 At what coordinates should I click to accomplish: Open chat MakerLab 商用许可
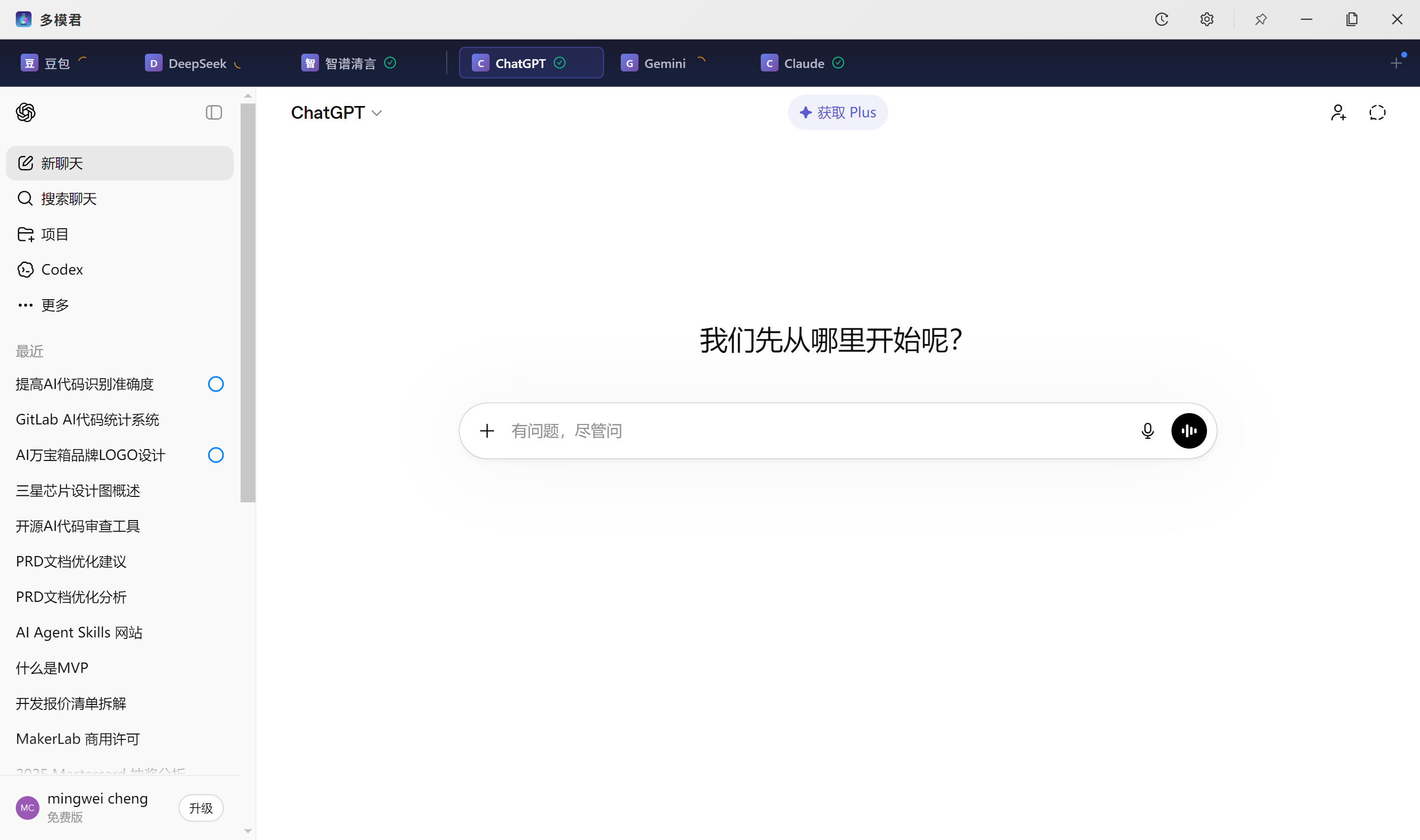[x=119, y=738]
